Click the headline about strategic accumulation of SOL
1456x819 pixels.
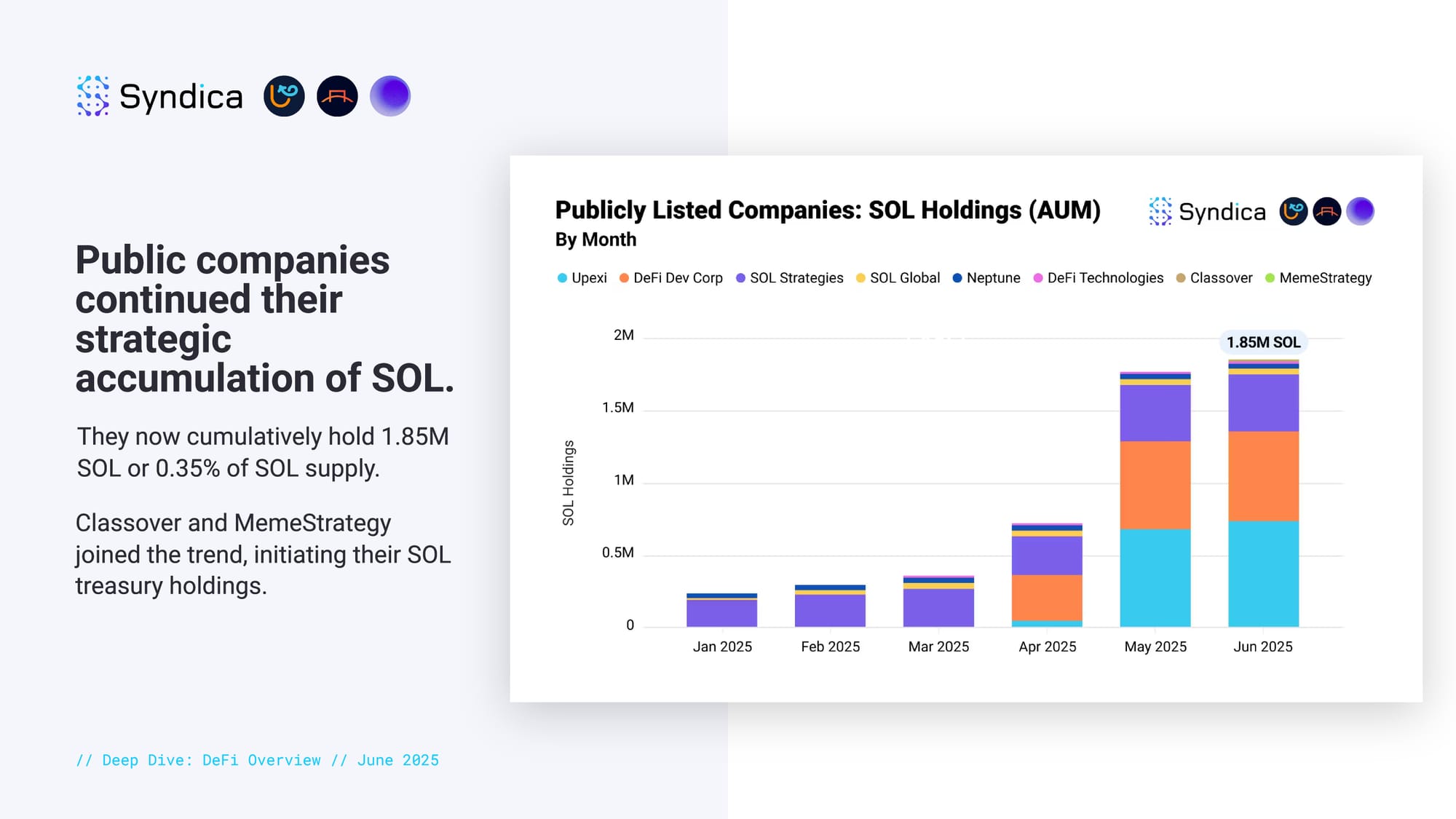(265, 319)
